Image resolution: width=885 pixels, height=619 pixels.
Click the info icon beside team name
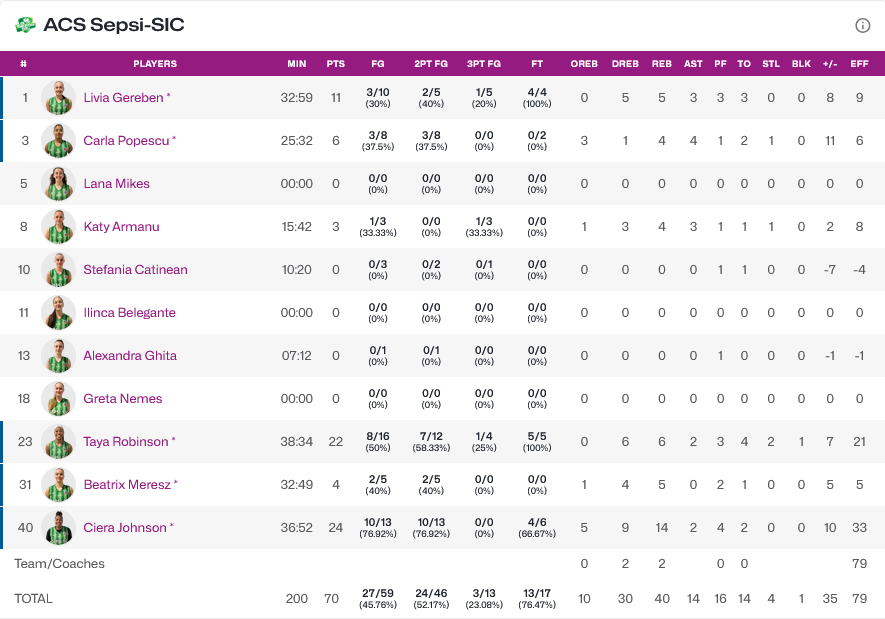click(862, 26)
